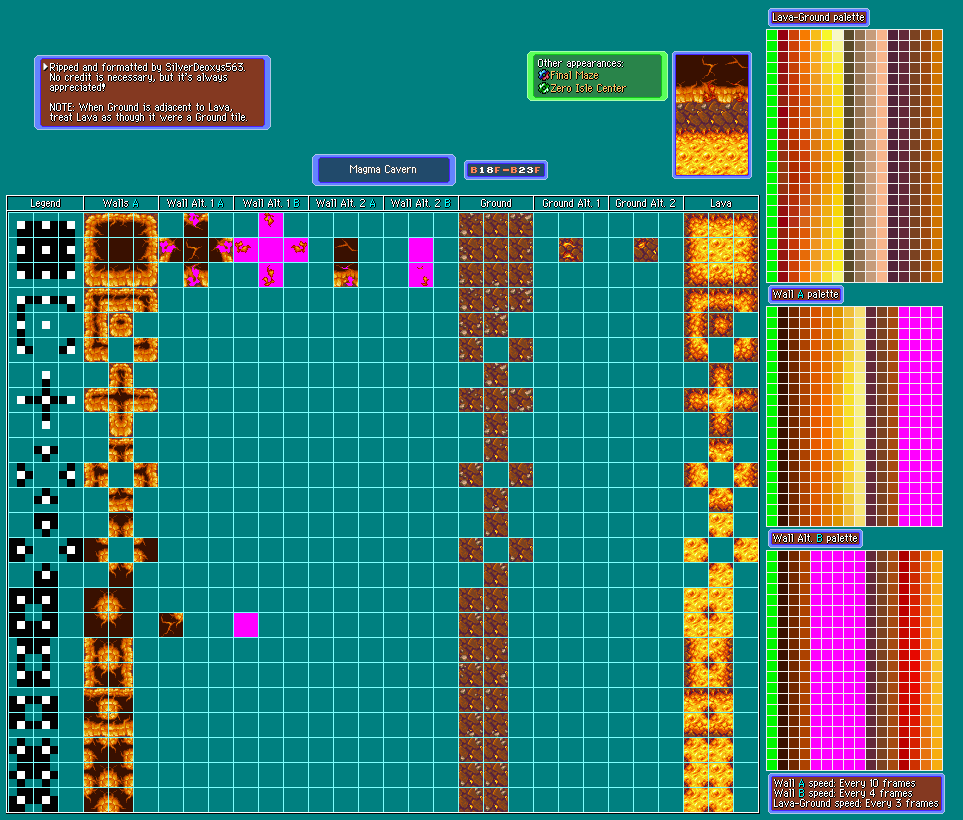
Task: Click the 'Ripped and formatted by SilverDeoxys563' line
Action: click(147, 67)
